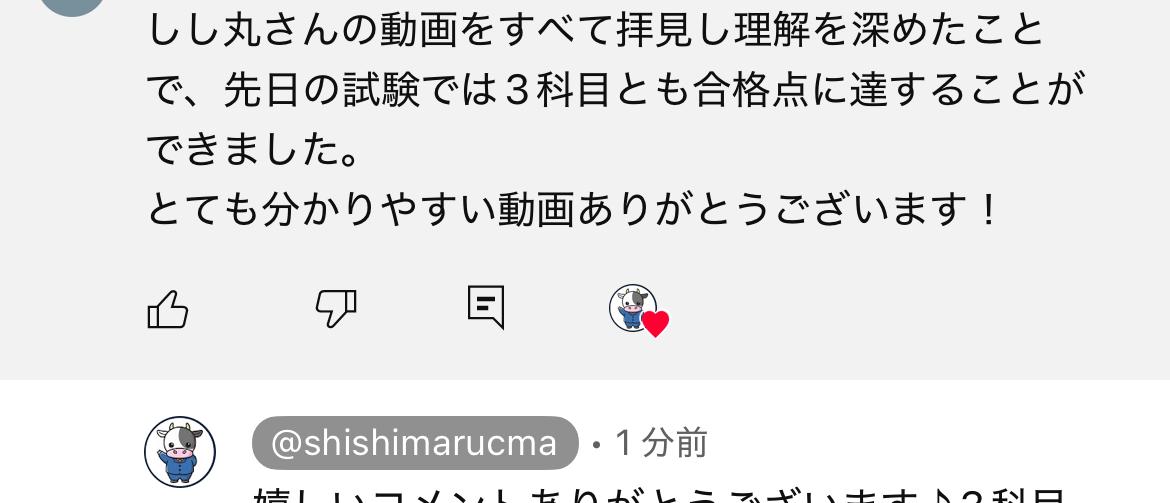Tap the text できました。

point(254,153)
